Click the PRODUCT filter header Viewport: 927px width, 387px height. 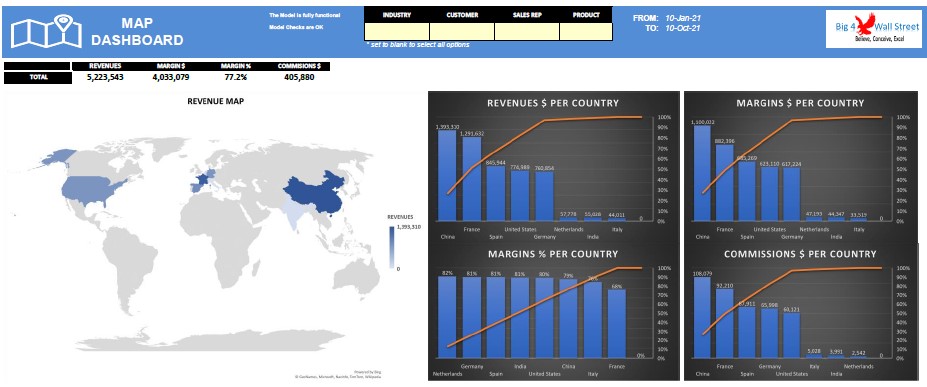[x=586, y=15]
